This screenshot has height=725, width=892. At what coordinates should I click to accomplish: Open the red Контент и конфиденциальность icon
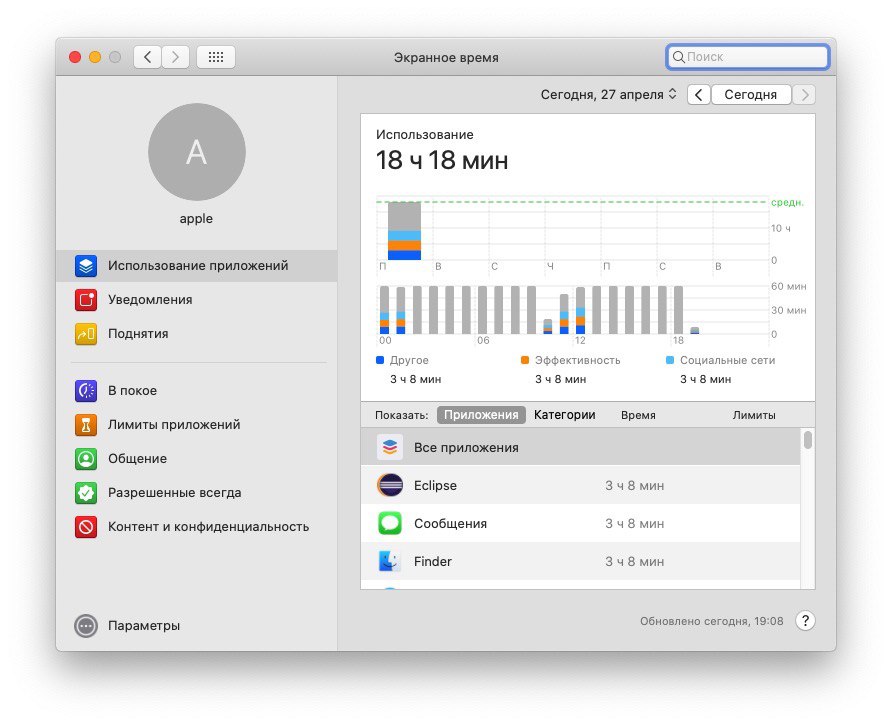(x=86, y=527)
